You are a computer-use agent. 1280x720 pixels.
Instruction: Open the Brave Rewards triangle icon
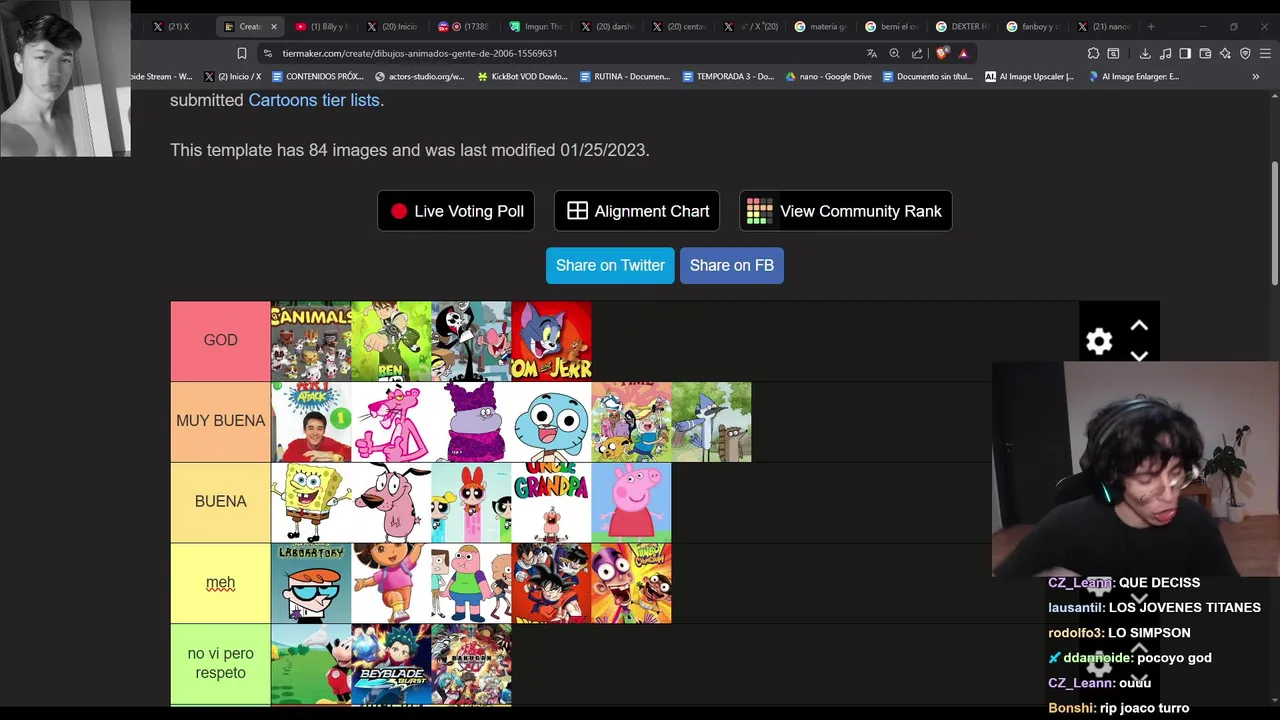[964, 53]
